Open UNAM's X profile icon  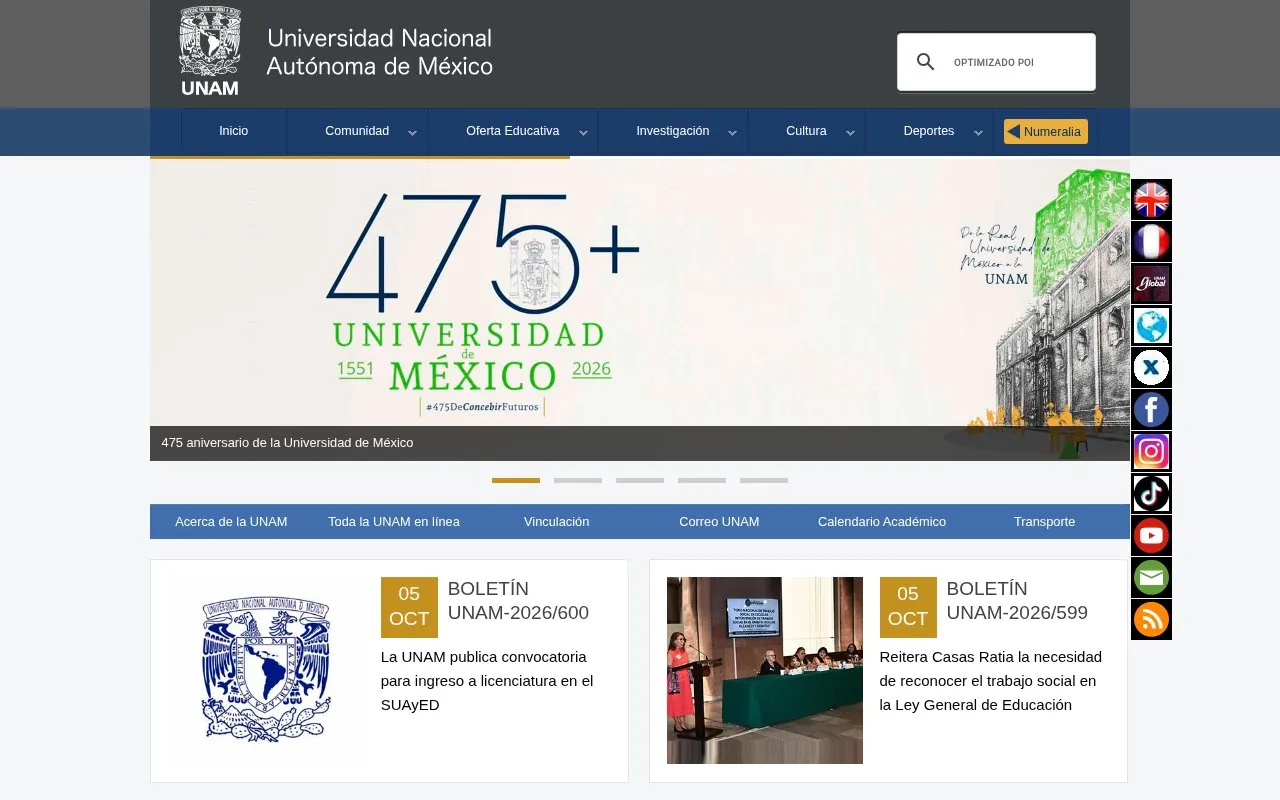(x=1151, y=368)
